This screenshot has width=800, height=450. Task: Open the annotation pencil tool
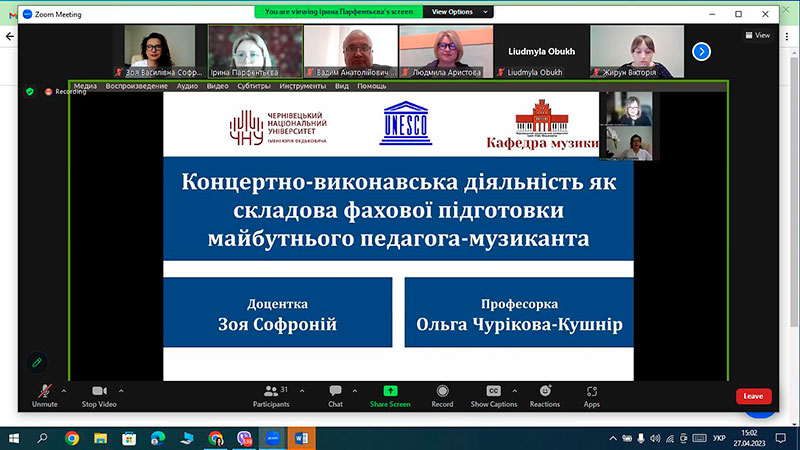click(x=37, y=362)
